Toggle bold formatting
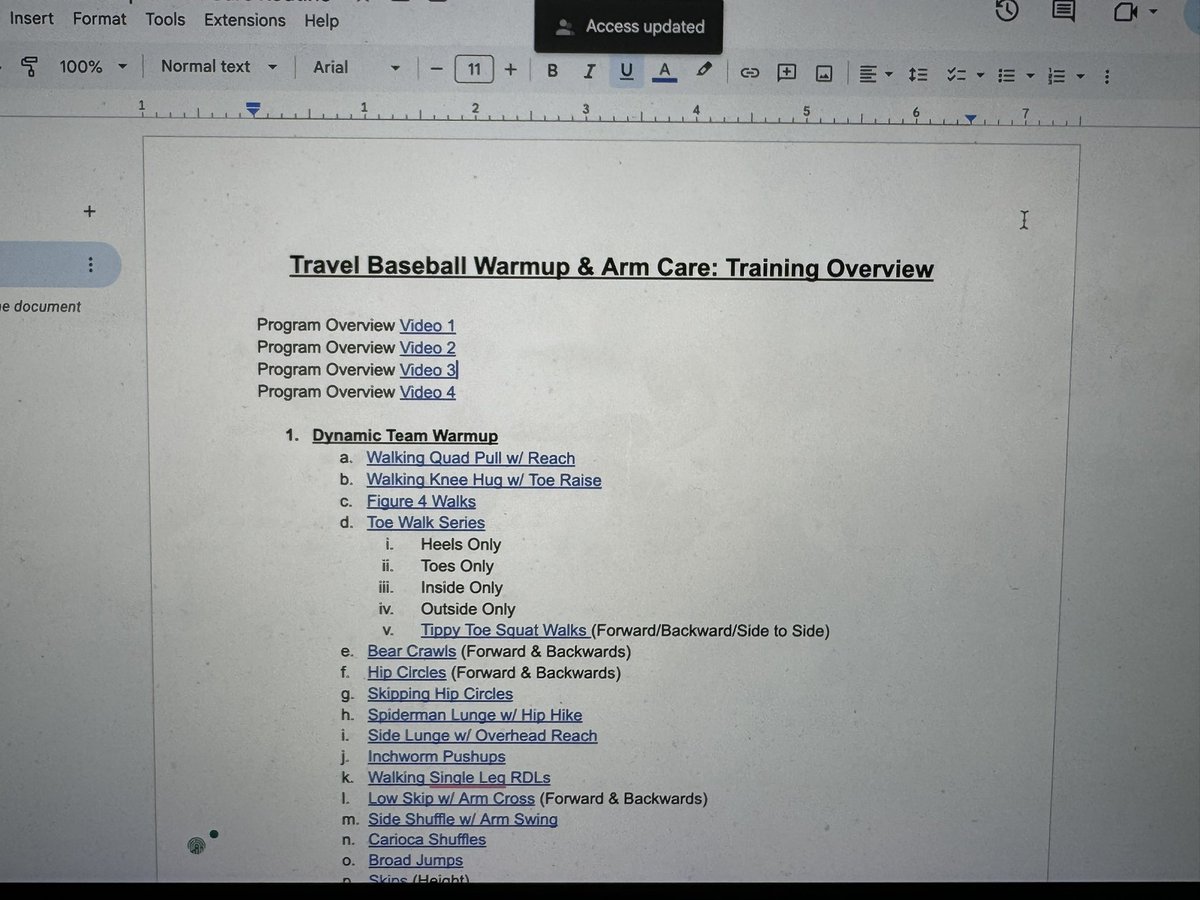This screenshot has width=1200, height=900. coord(552,70)
